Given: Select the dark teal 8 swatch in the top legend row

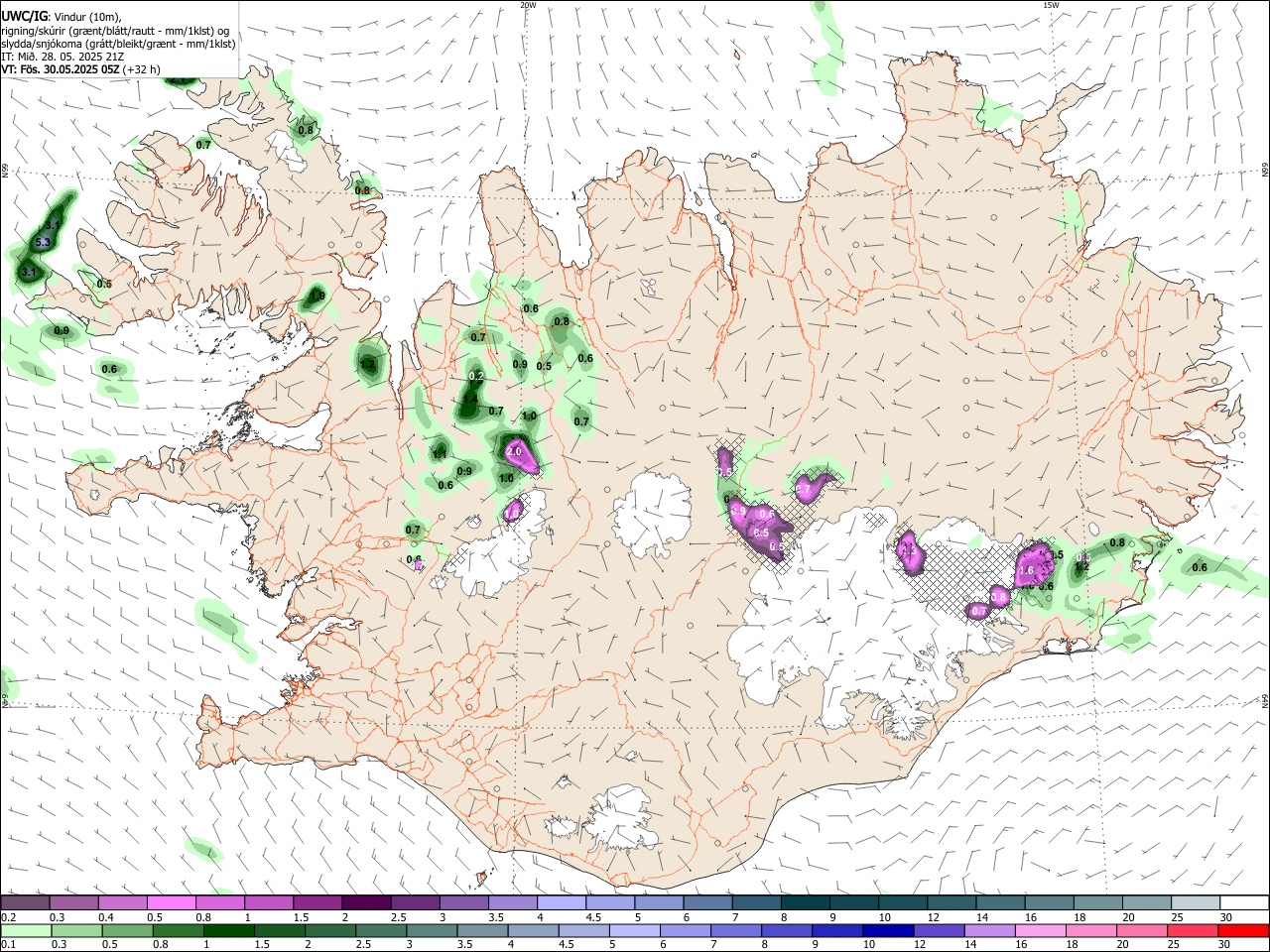Looking at the screenshot, I should [805, 903].
